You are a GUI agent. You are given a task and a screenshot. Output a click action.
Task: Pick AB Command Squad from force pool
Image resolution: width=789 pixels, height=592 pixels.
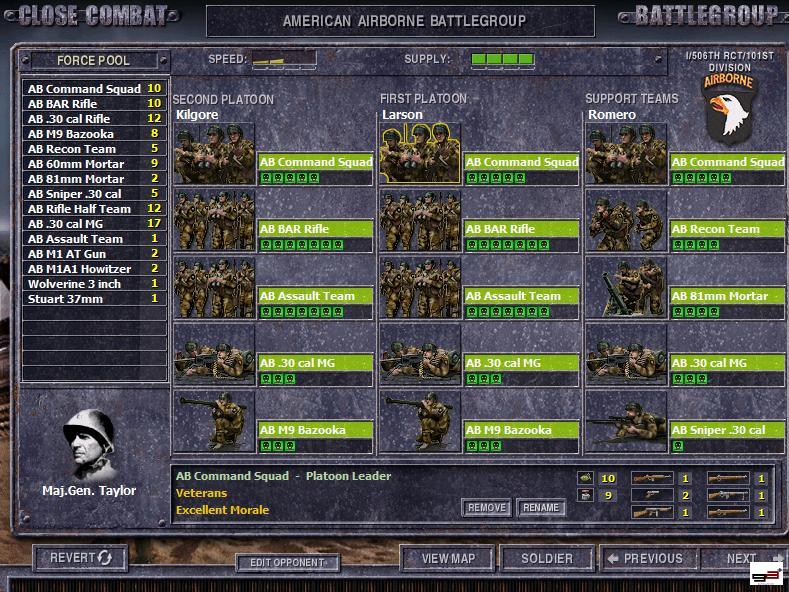click(95, 89)
